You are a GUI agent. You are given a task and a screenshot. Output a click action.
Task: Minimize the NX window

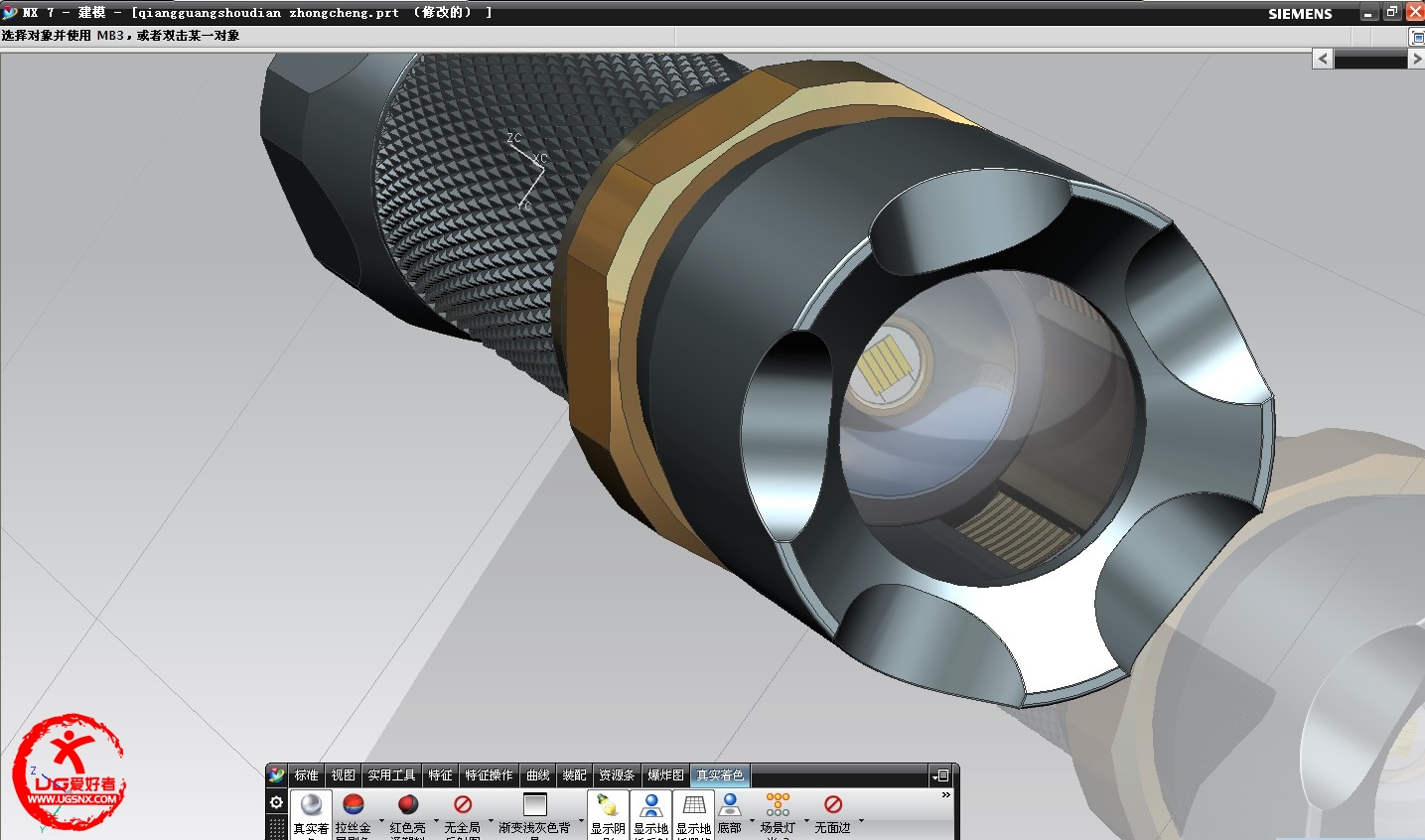click(x=1369, y=12)
